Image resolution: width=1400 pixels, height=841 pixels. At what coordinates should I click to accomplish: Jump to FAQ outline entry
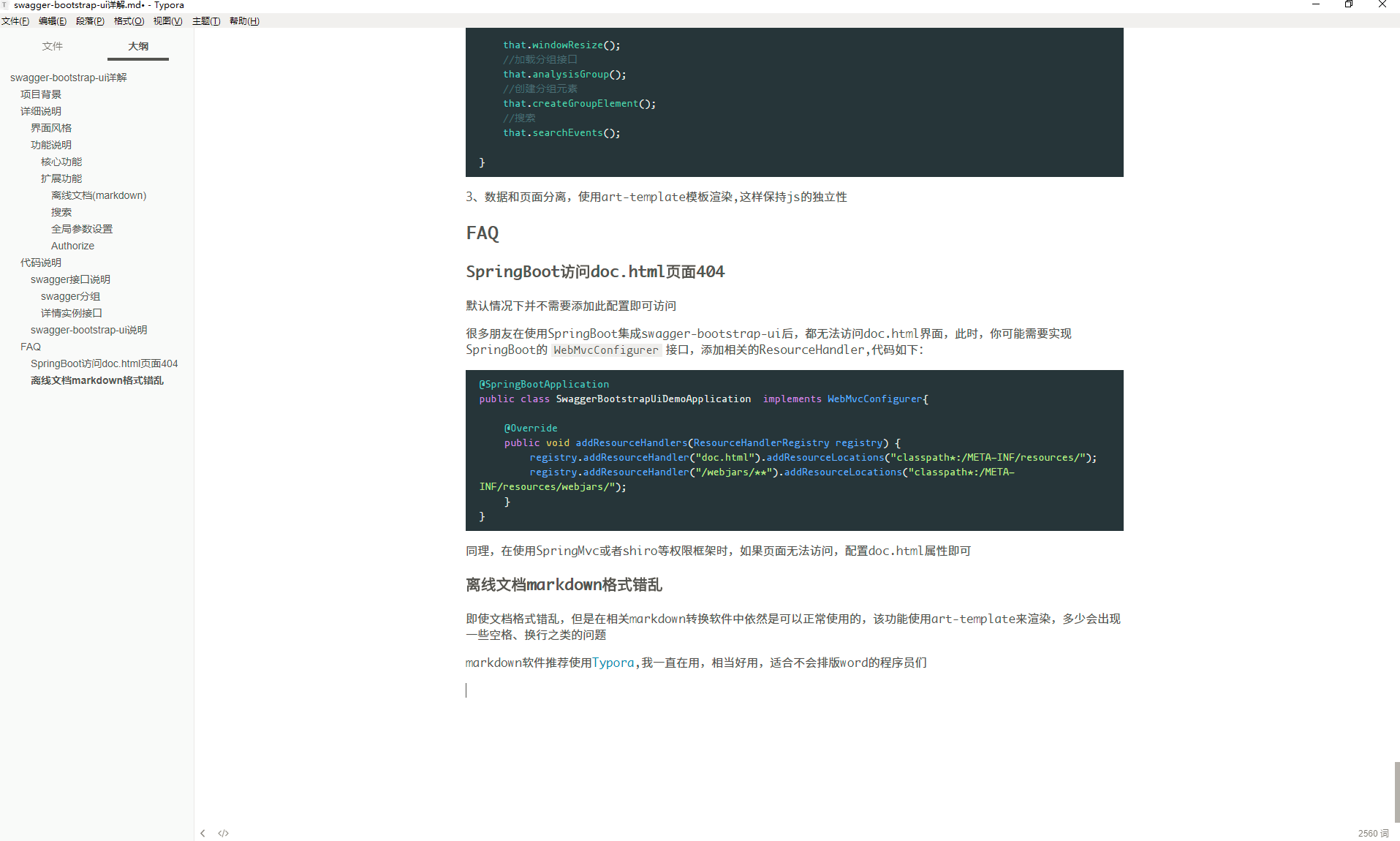[31, 347]
